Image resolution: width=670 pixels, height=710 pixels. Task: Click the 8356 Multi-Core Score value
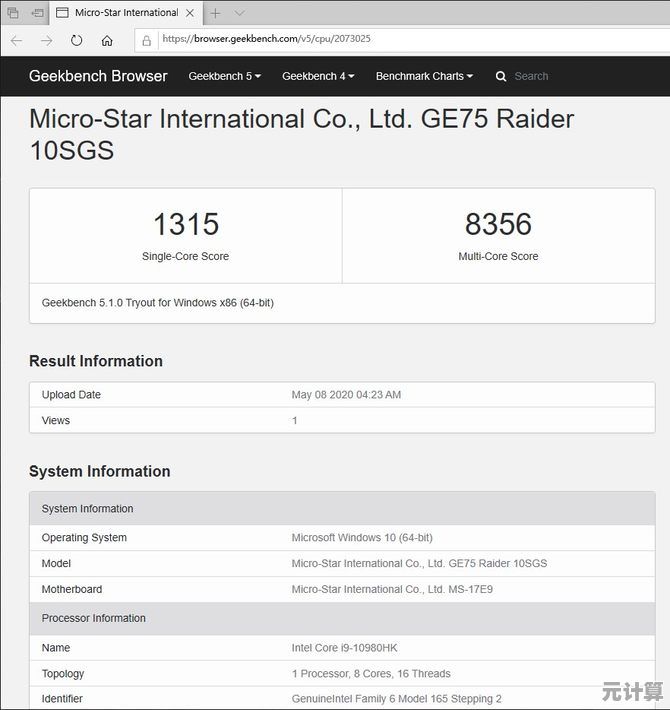pos(498,224)
